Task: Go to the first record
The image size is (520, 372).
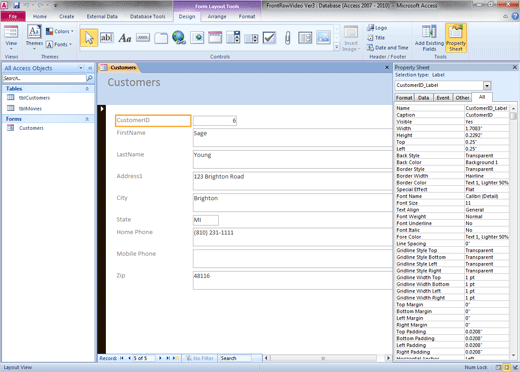Action: pyautogui.click(x=122, y=358)
